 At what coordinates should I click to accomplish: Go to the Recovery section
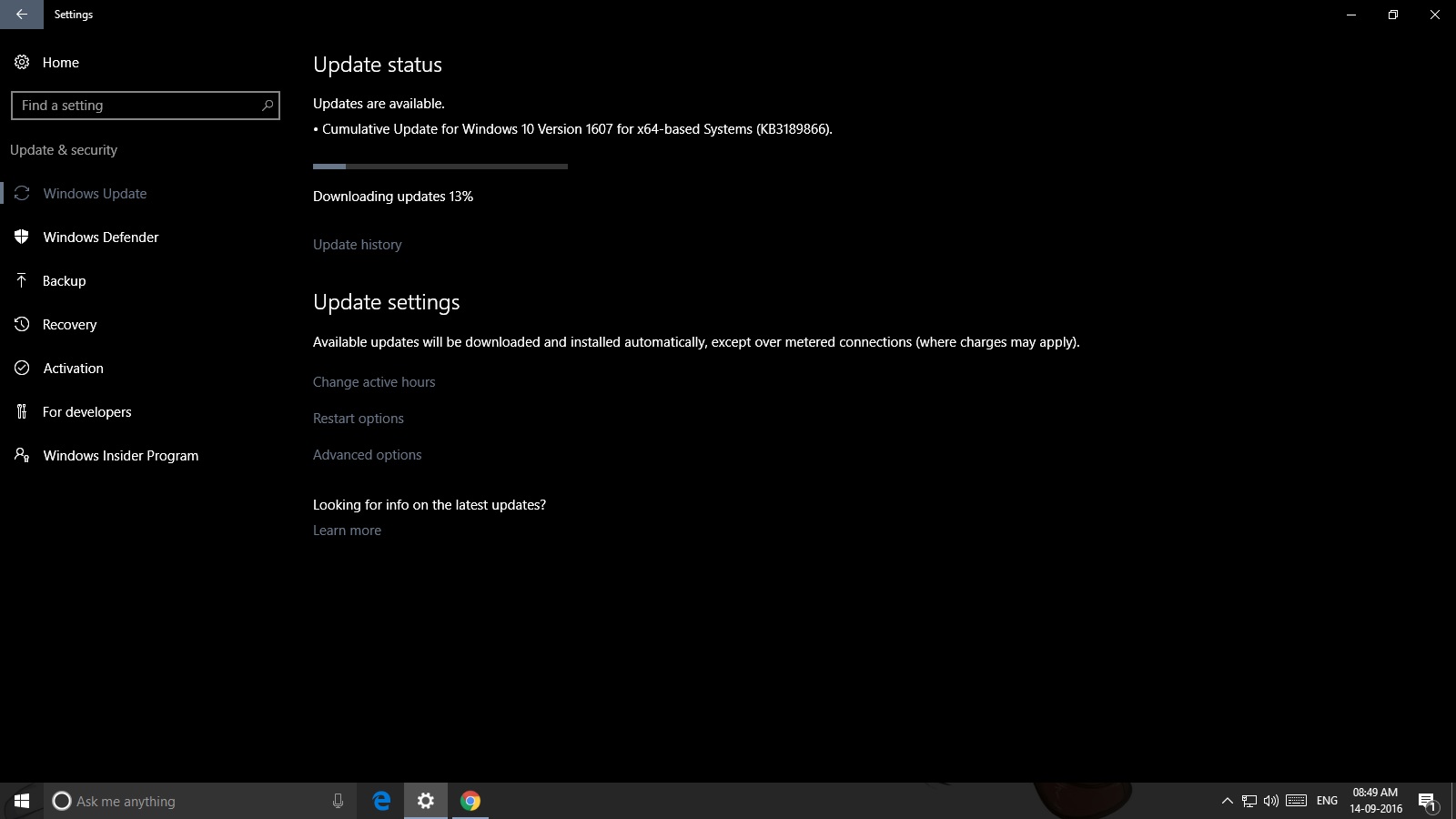tap(69, 324)
